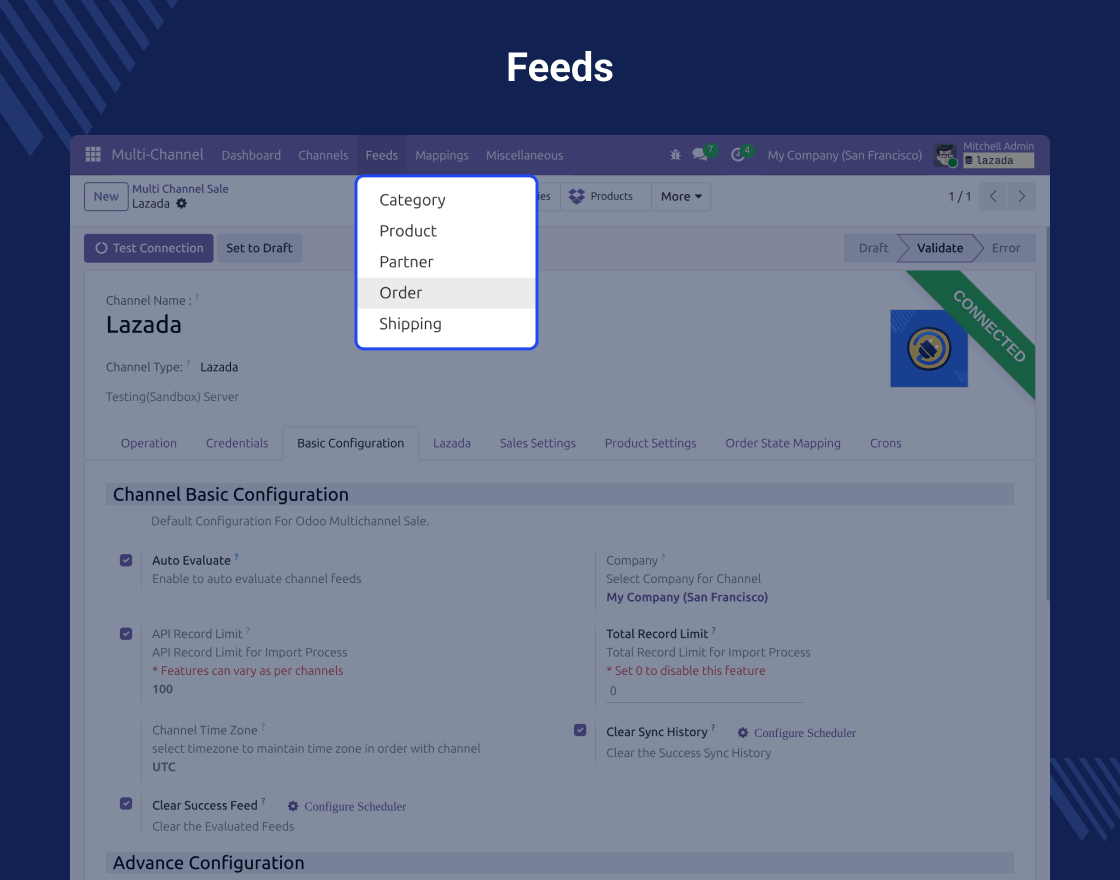This screenshot has height=880, width=1120.
Task: Click the lazada database label
Action: [998, 161]
